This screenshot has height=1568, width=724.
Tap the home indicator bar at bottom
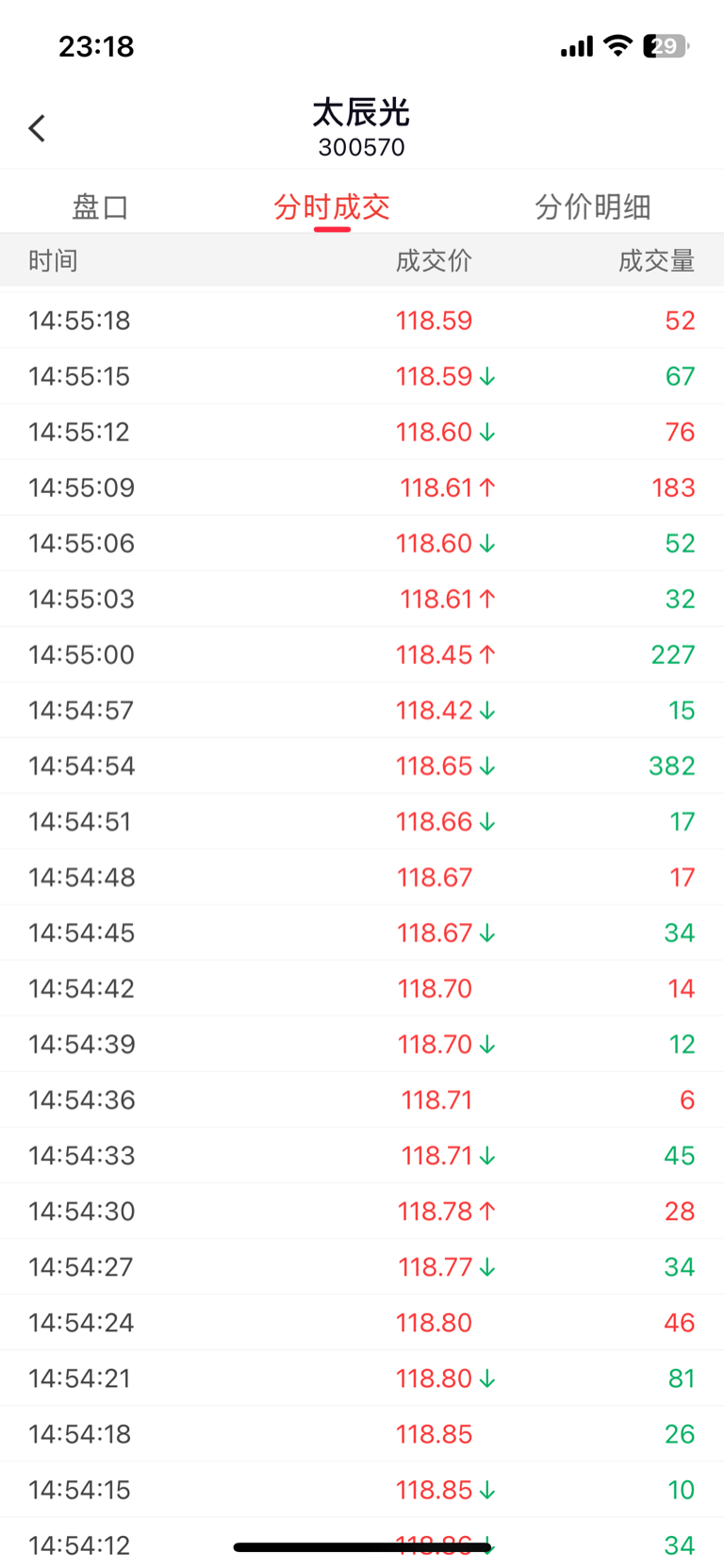click(362, 1546)
